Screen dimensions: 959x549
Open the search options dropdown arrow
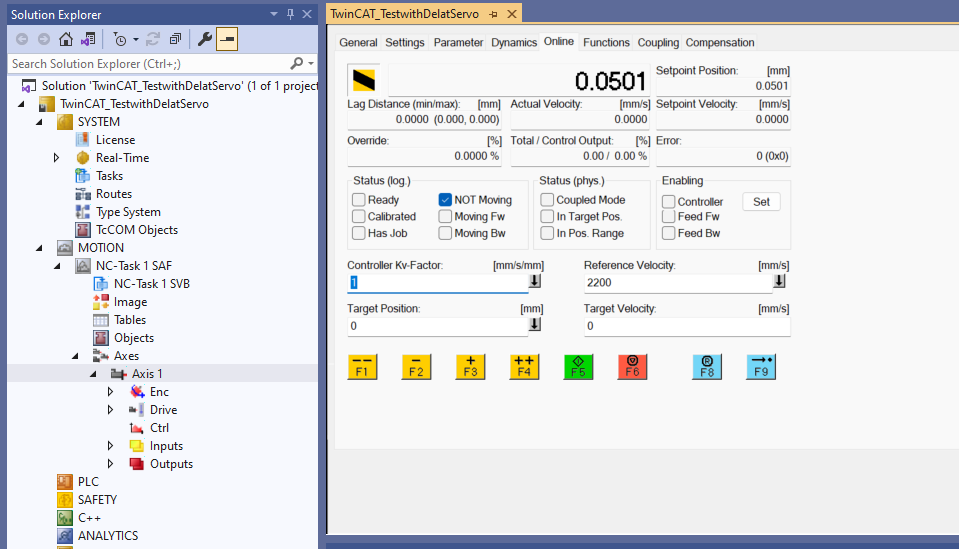[x=311, y=63]
